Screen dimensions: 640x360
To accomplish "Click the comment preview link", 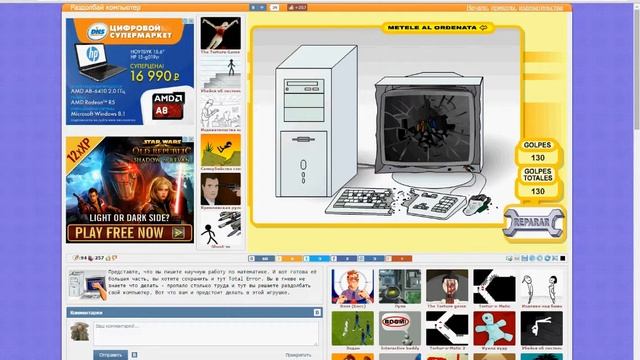I will tap(298, 355).
